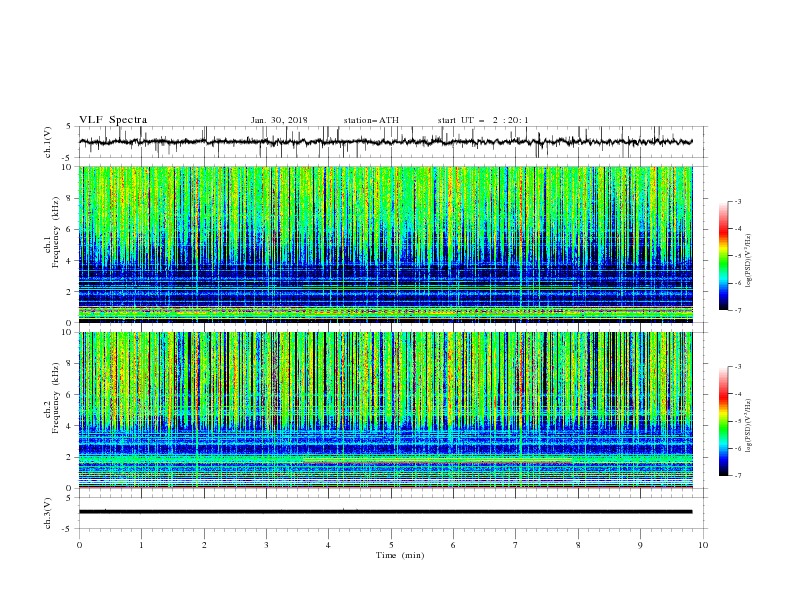Click the "station=ATH" label
Screen dimensions: 792x612
[x=371, y=120]
